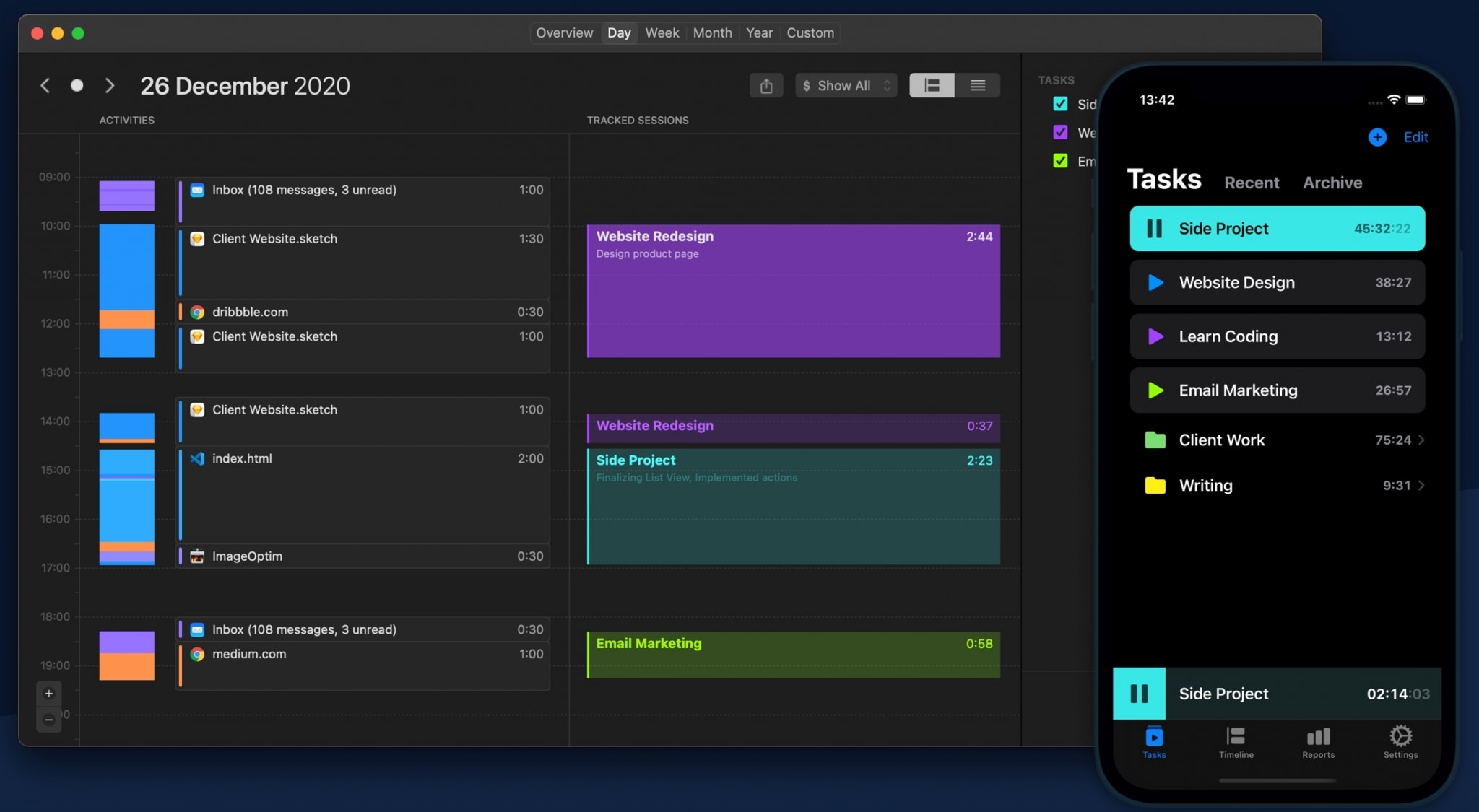The height and width of the screenshot is (812, 1479).
Task: Go to previous day with left arrow
Action: pos(45,86)
